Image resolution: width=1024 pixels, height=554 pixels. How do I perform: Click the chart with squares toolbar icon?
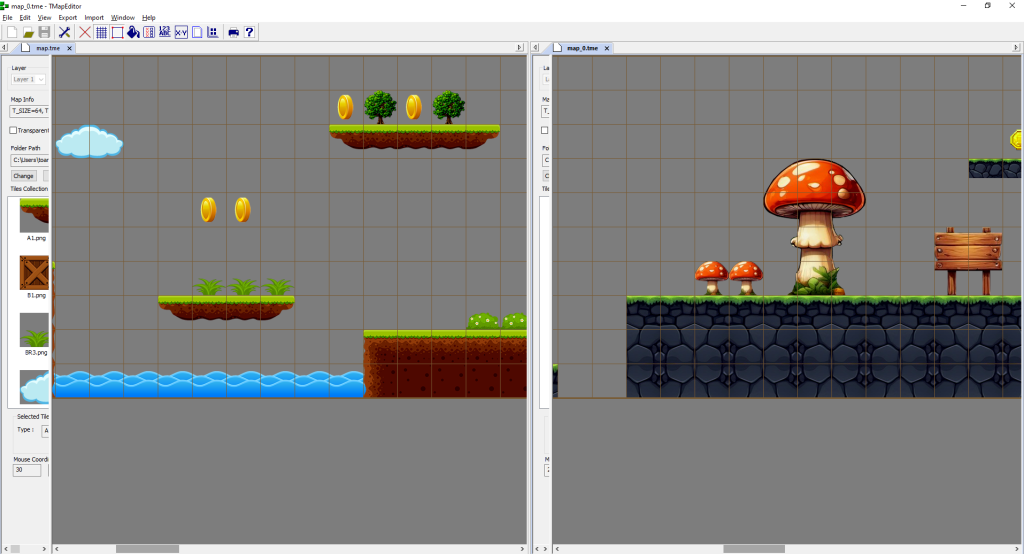point(213,32)
